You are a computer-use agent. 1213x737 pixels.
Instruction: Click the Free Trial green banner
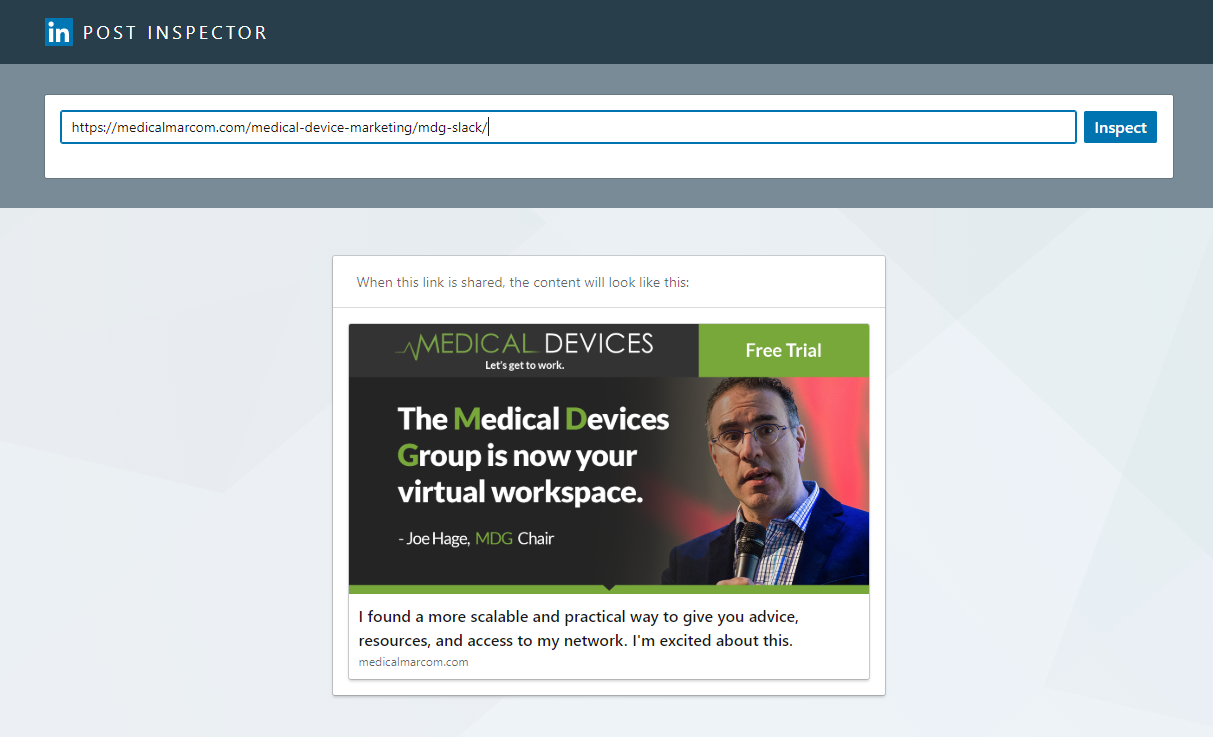click(784, 350)
